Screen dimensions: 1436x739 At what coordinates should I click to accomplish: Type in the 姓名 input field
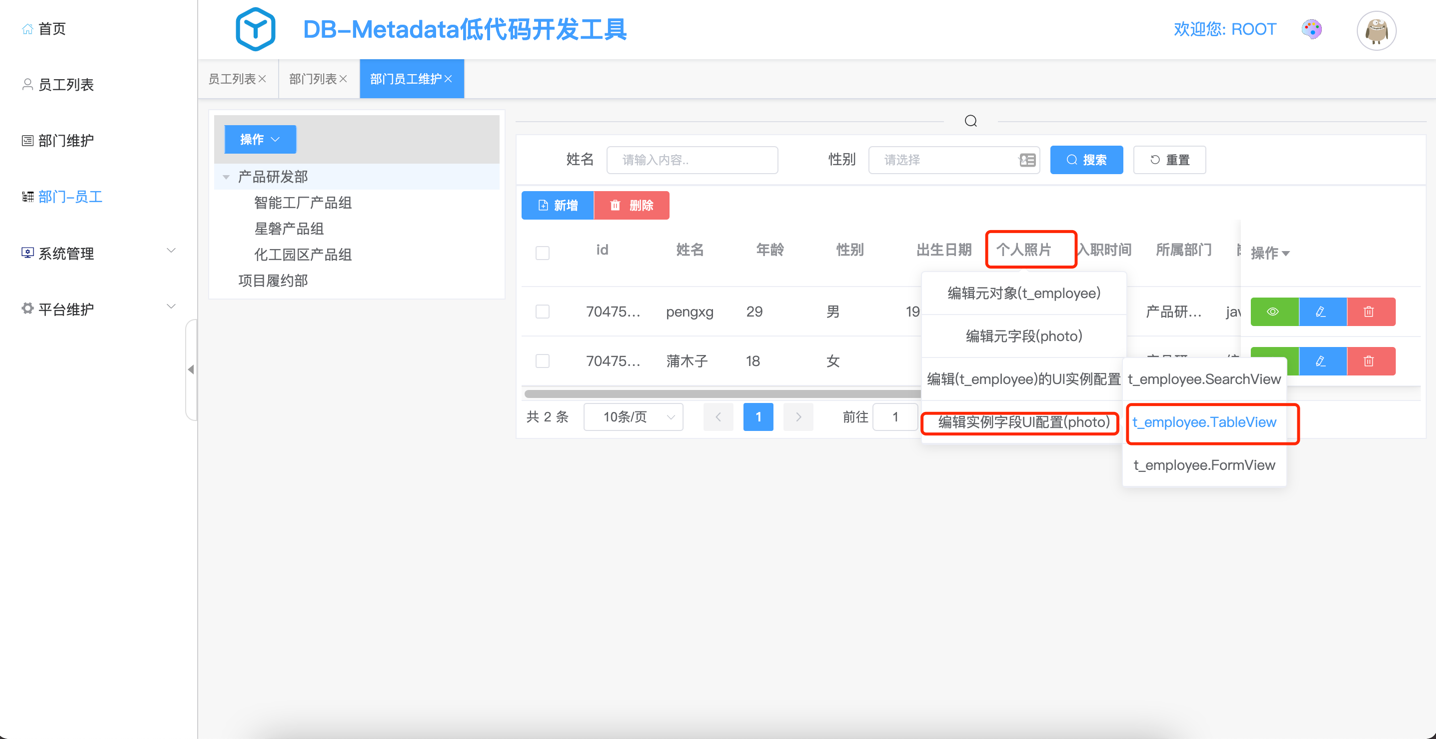tap(692, 160)
